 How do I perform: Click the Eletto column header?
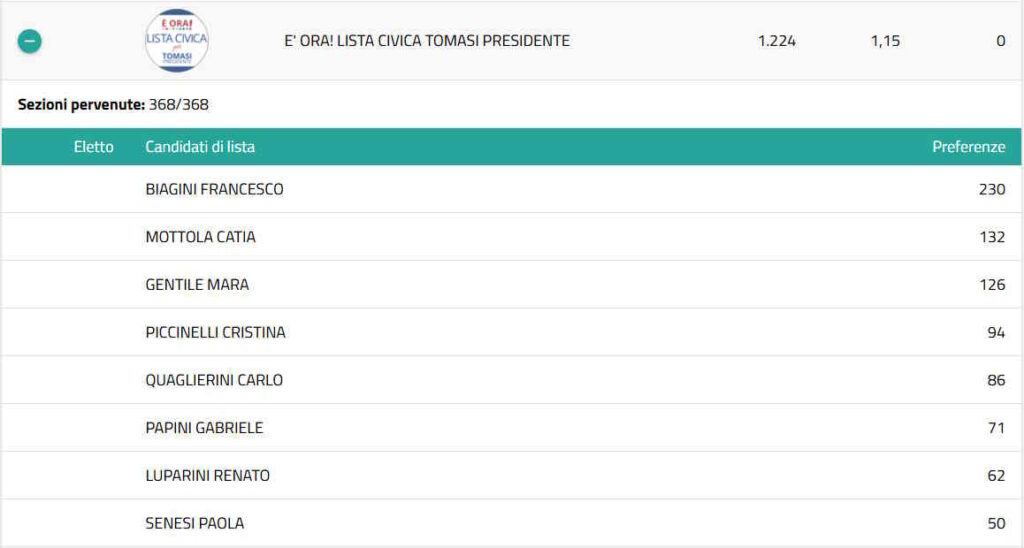tap(94, 147)
